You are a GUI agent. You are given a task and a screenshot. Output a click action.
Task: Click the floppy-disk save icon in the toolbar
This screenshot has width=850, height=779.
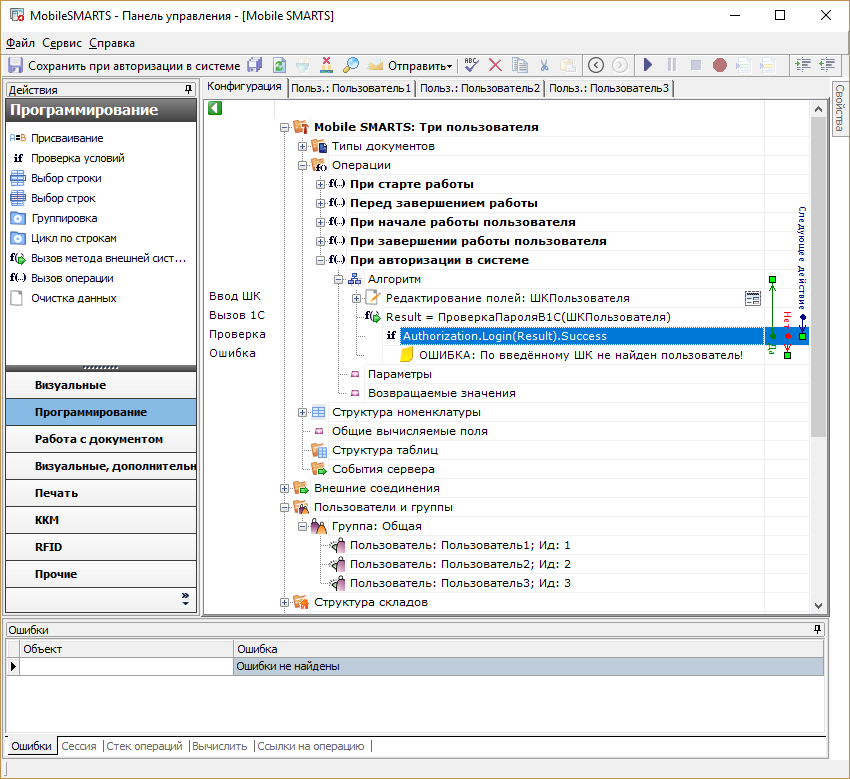coord(15,66)
